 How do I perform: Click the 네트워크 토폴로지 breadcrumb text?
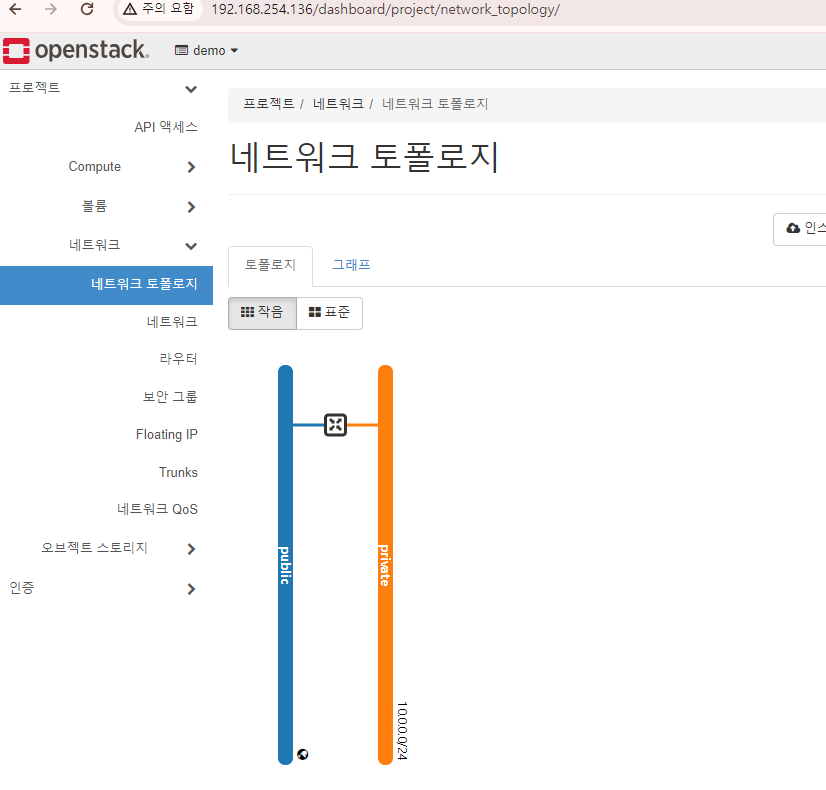(x=435, y=104)
